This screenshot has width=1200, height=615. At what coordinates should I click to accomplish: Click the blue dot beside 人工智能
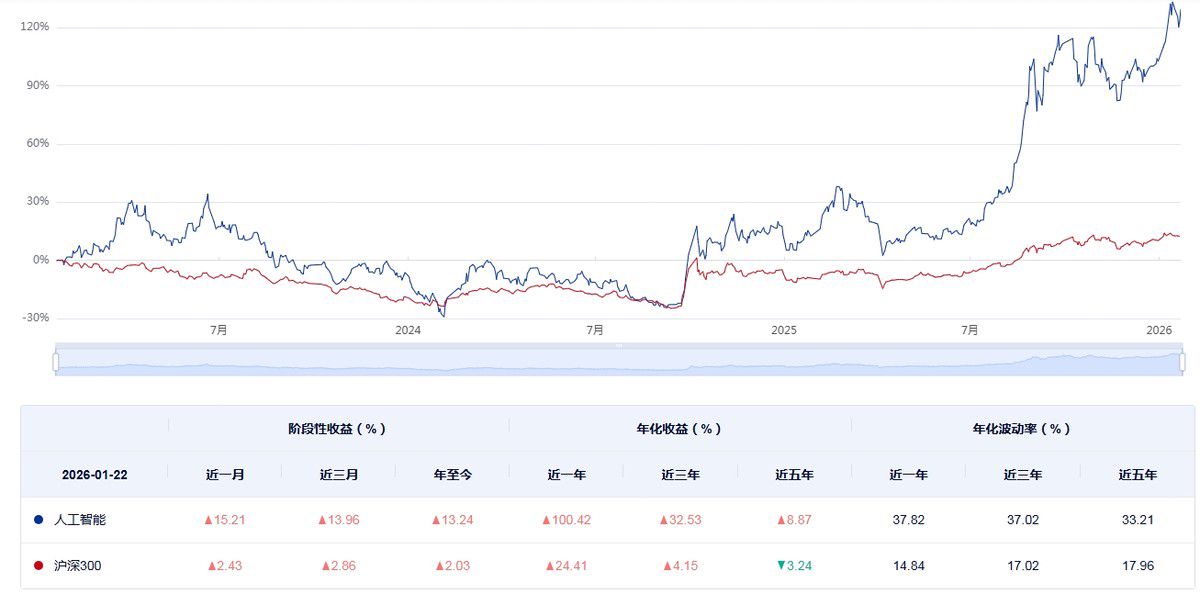(39, 520)
